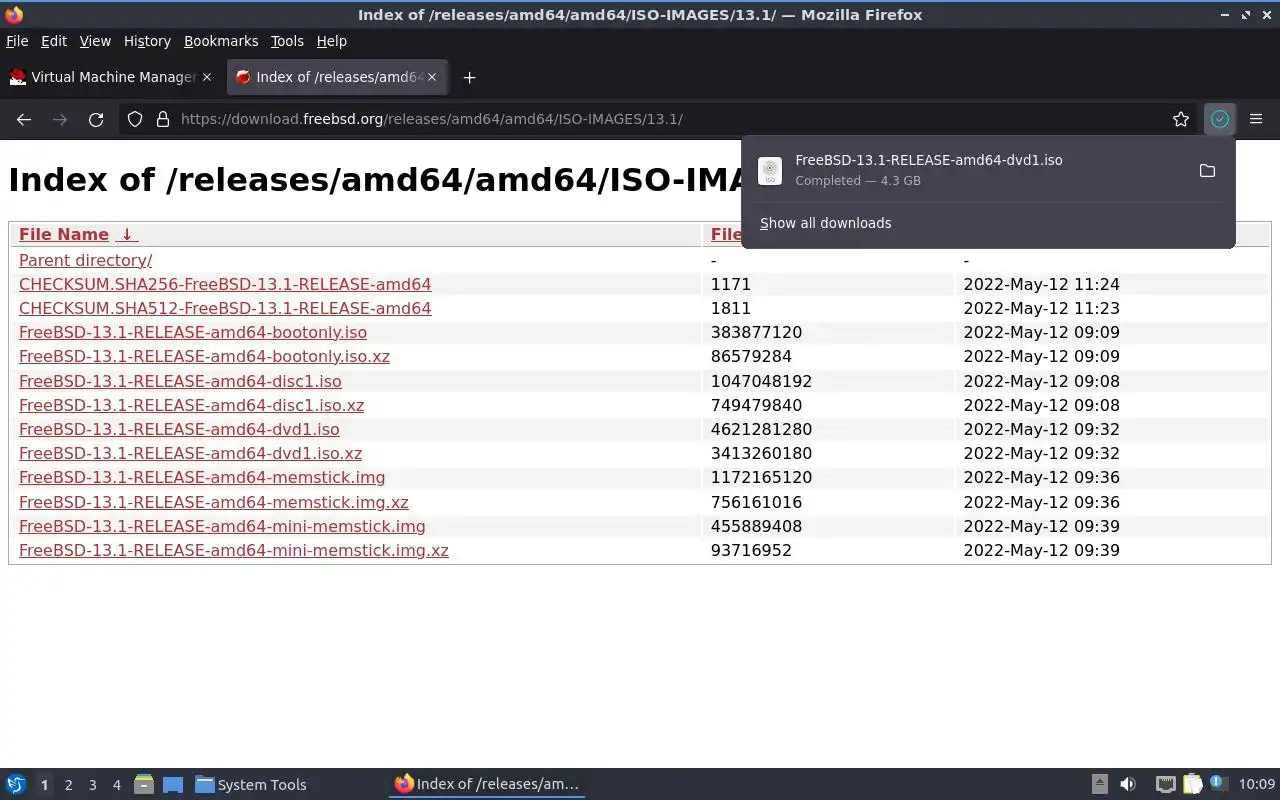This screenshot has width=1280, height=800.
Task: Open the clipboard tray icon
Action: point(1192,785)
